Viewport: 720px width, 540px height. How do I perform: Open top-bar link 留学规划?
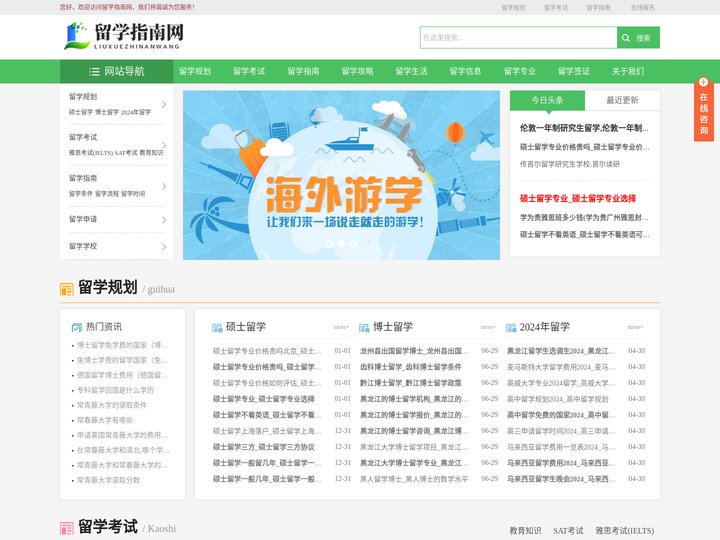[513, 8]
